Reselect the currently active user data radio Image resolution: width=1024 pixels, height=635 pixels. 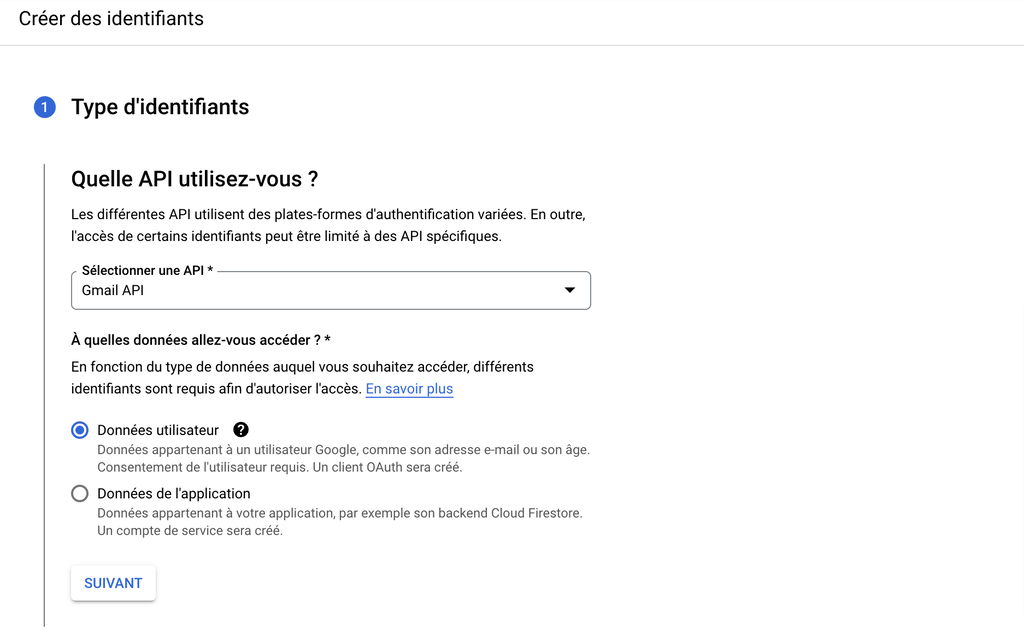(x=79, y=430)
